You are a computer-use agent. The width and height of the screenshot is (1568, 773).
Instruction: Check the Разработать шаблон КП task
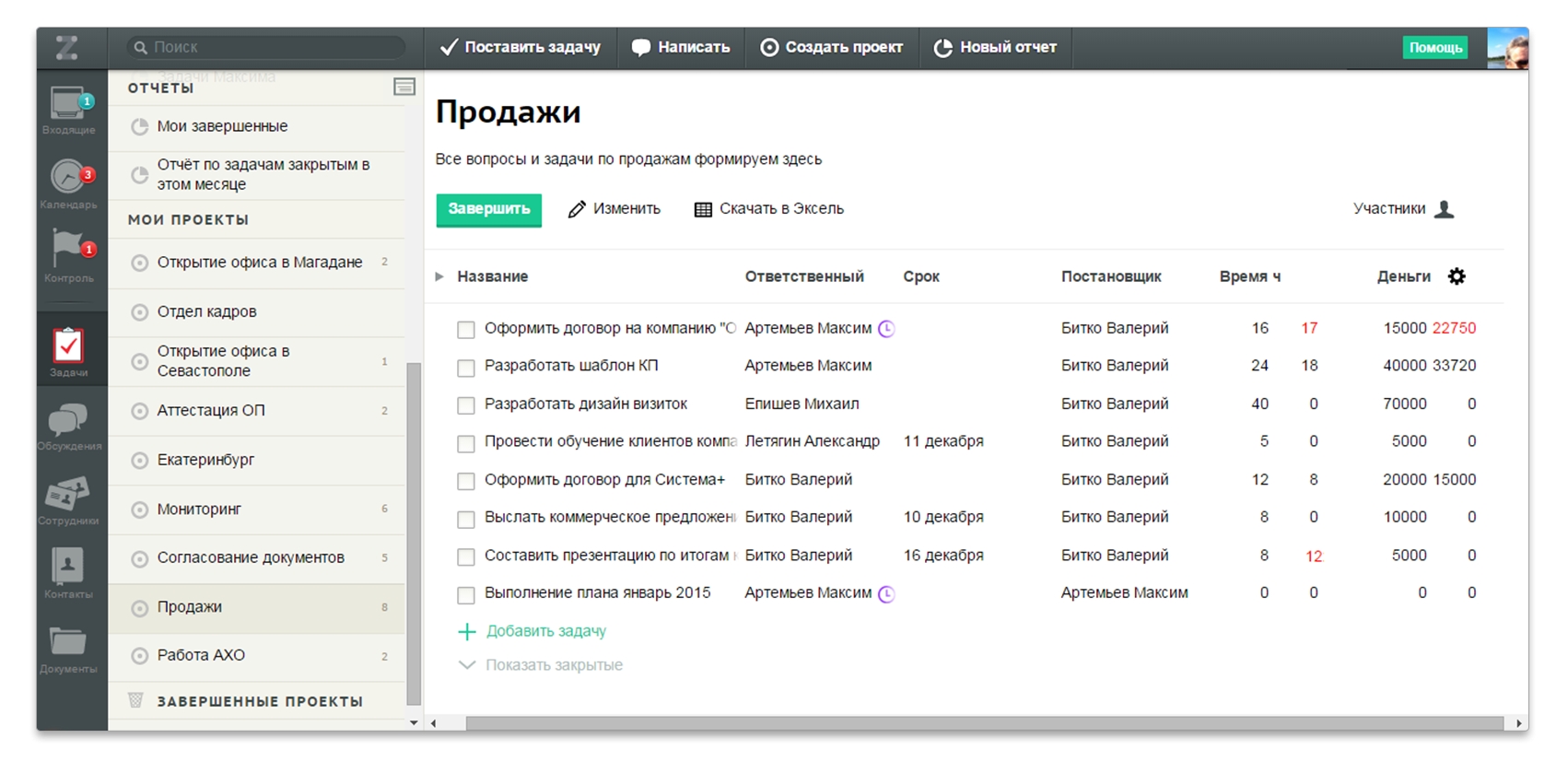click(x=466, y=368)
